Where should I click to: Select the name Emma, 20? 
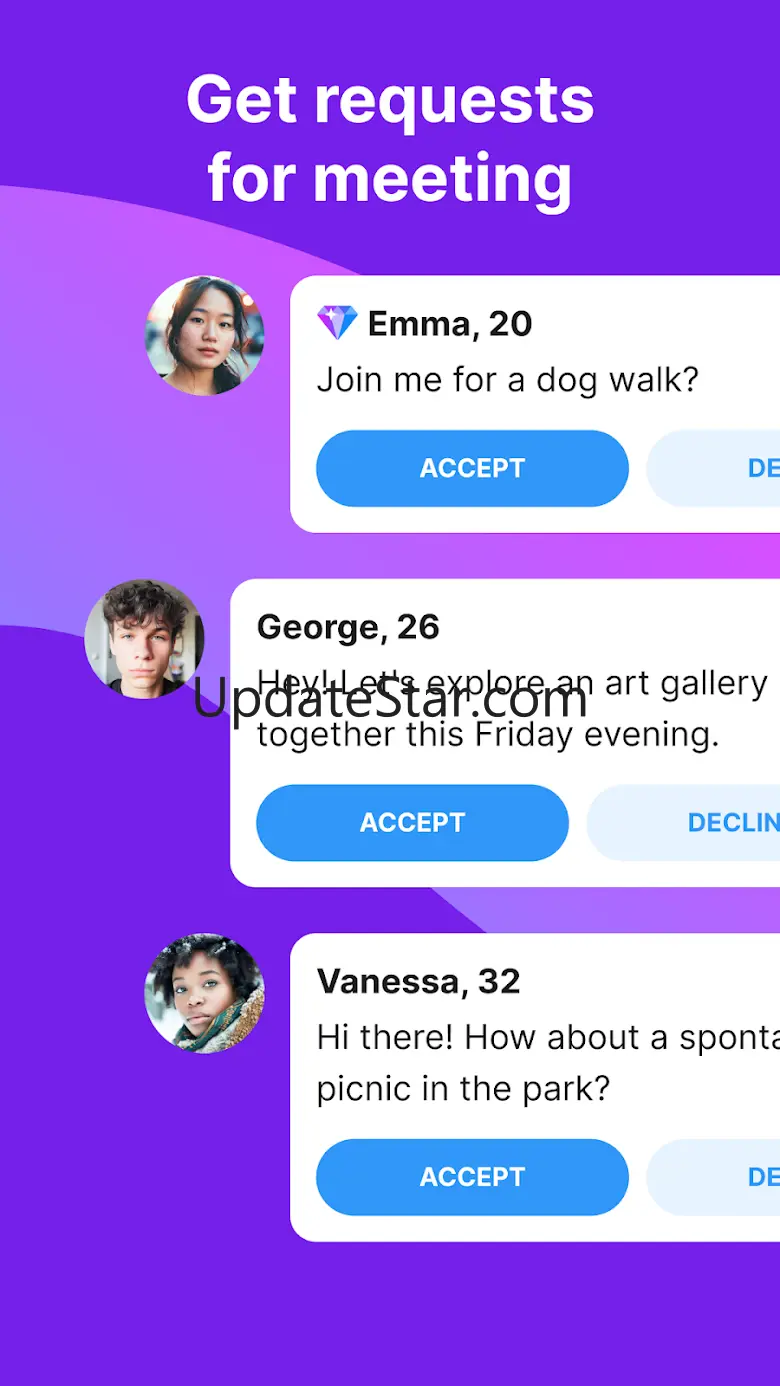[450, 324]
